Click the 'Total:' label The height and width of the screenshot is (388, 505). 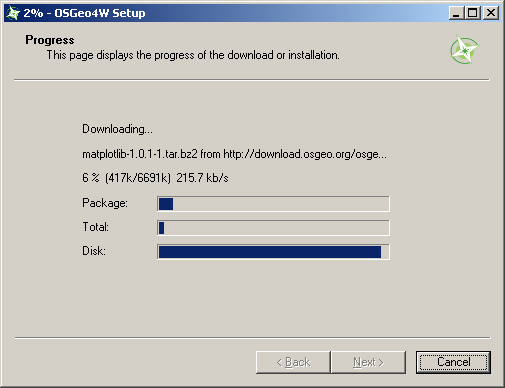(x=95, y=227)
